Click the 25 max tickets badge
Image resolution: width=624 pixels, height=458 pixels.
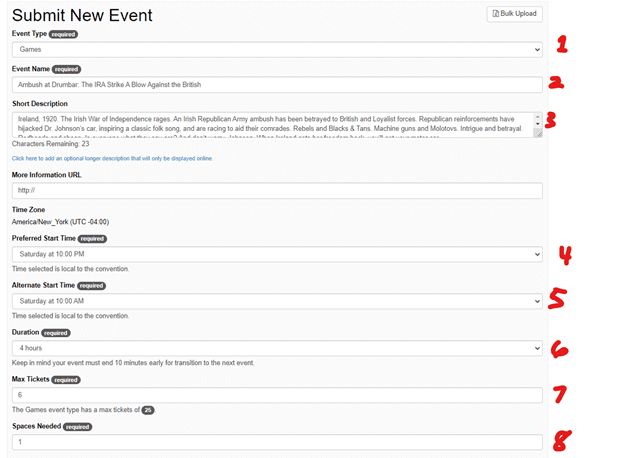tap(148, 410)
